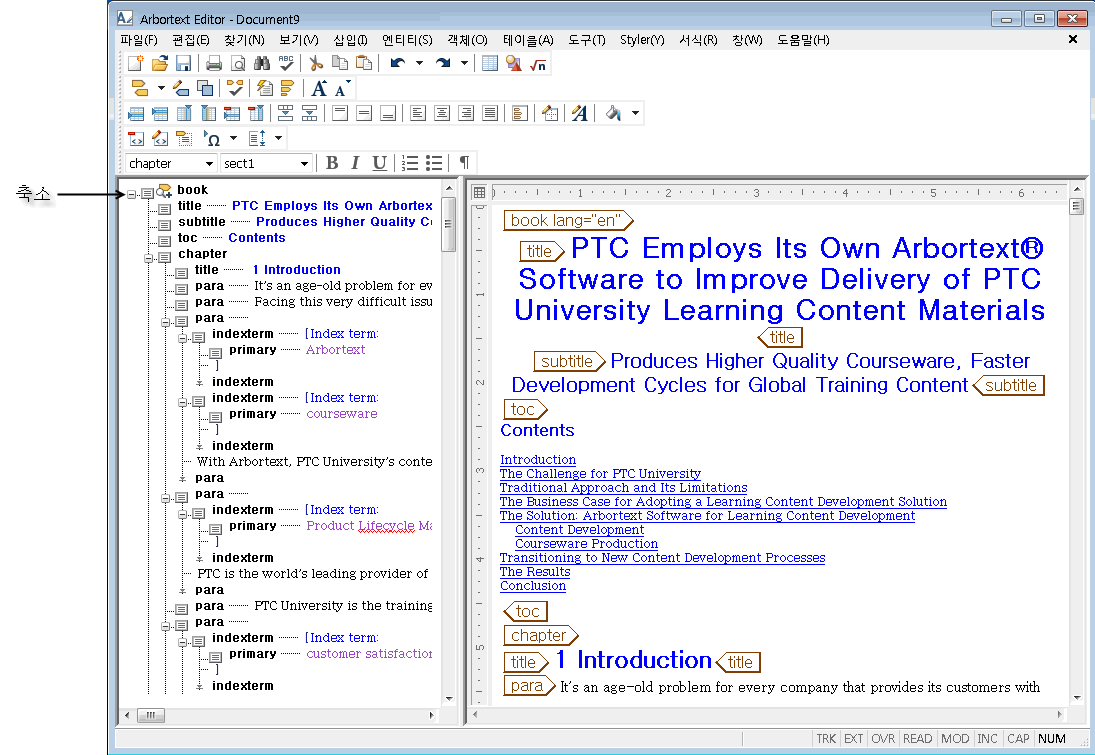This screenshot has height=755, width=1095.
Task: Click the document pane vertical scrollbar thumb
Action: (x=1076, y=206)
